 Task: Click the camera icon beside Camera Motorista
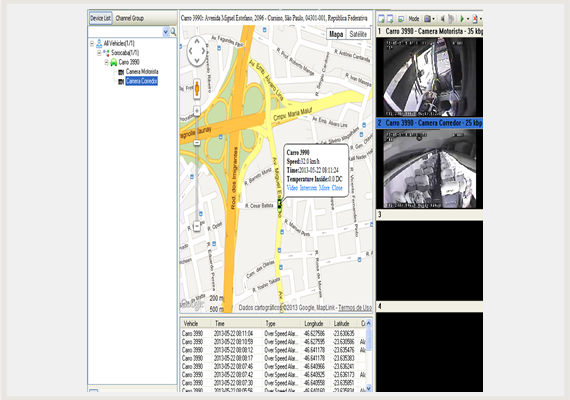(x=121, y=72)
